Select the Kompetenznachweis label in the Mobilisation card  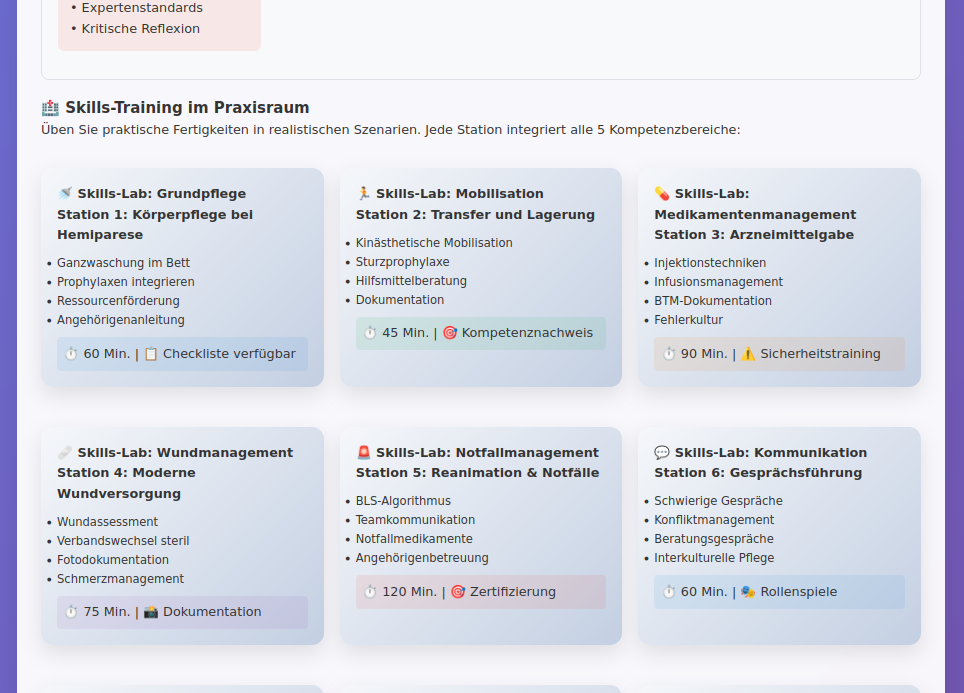tap(527, 333)
